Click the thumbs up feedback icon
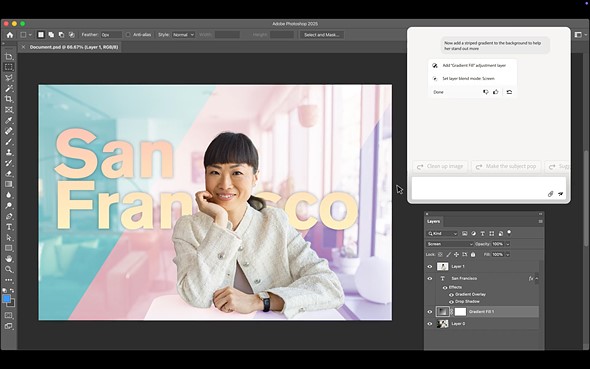The image size is (590, 369). [496, 92]
